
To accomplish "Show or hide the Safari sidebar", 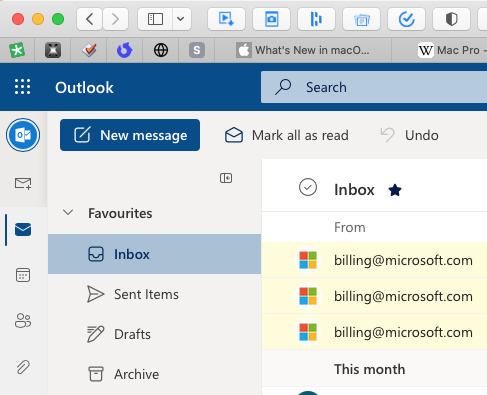I will 155,19.
